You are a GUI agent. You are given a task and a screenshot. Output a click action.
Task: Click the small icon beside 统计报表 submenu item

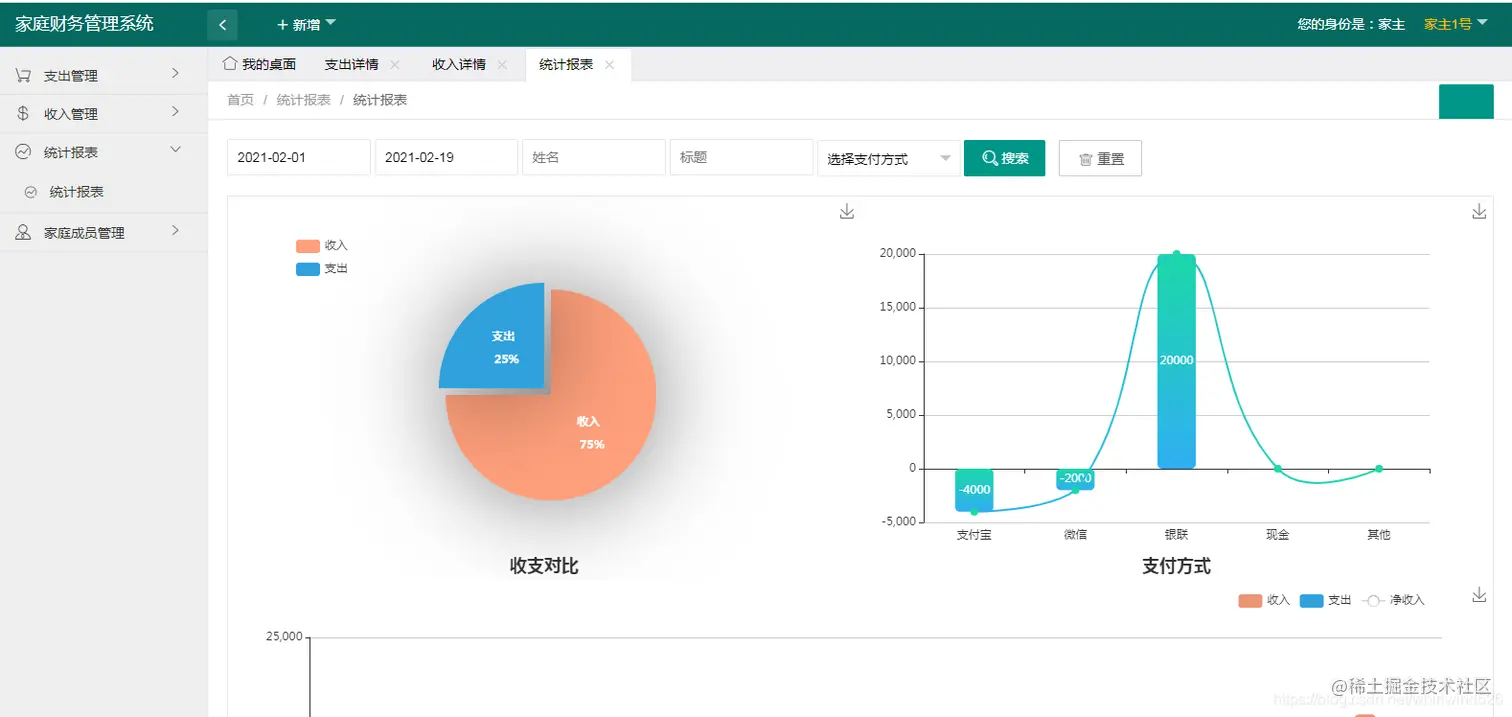(31, 192)
